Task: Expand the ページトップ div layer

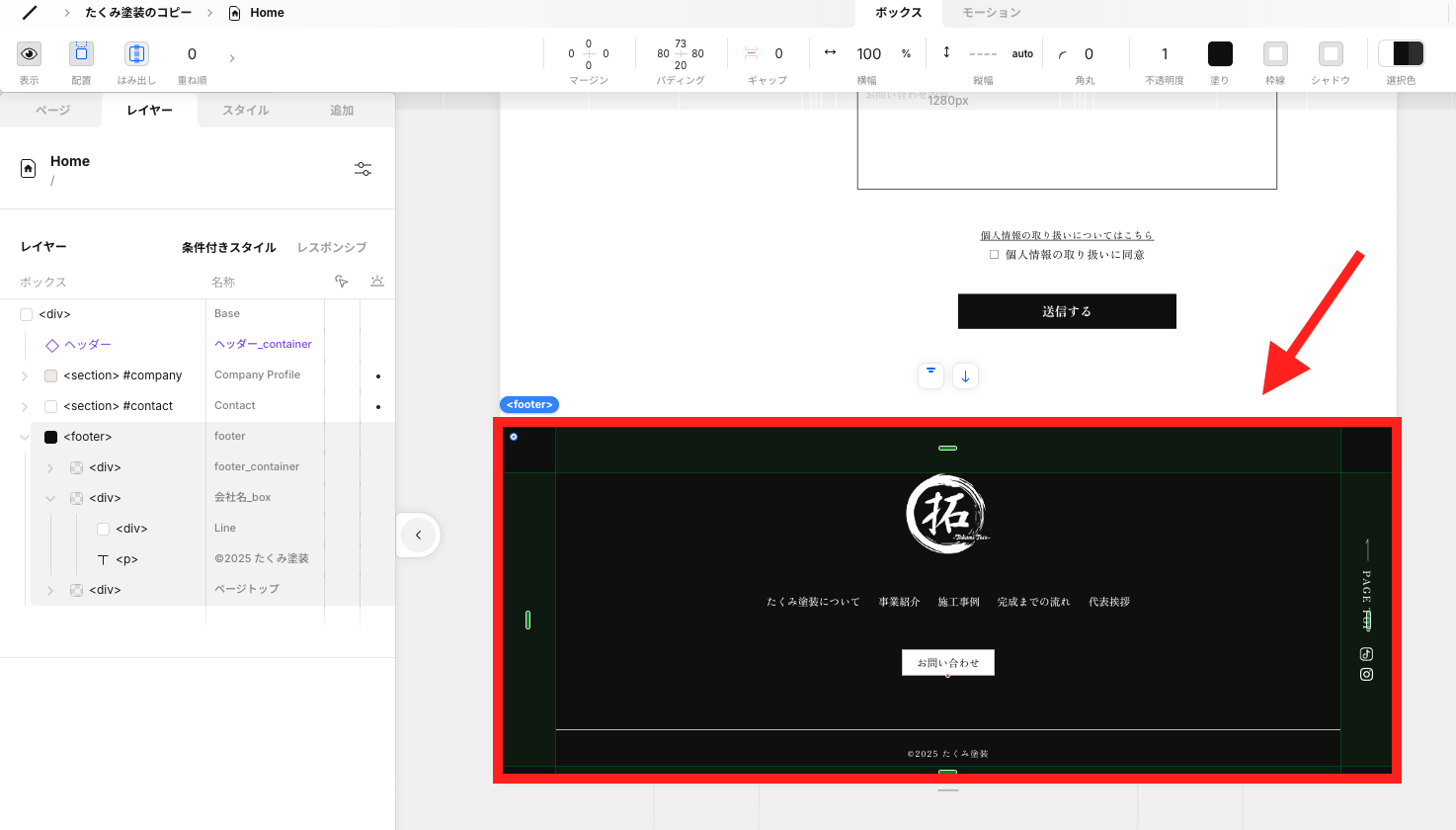Action: pos(50,590)
